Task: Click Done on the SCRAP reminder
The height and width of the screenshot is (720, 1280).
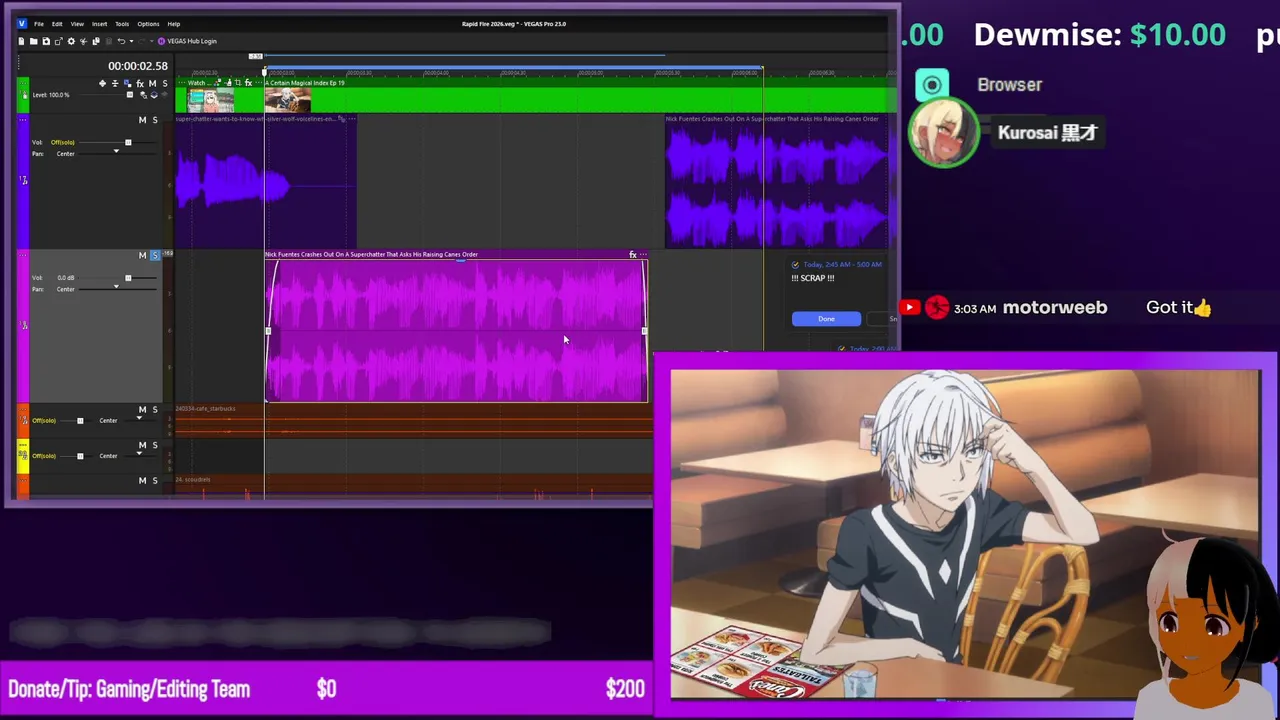Action: coord(826,319)
